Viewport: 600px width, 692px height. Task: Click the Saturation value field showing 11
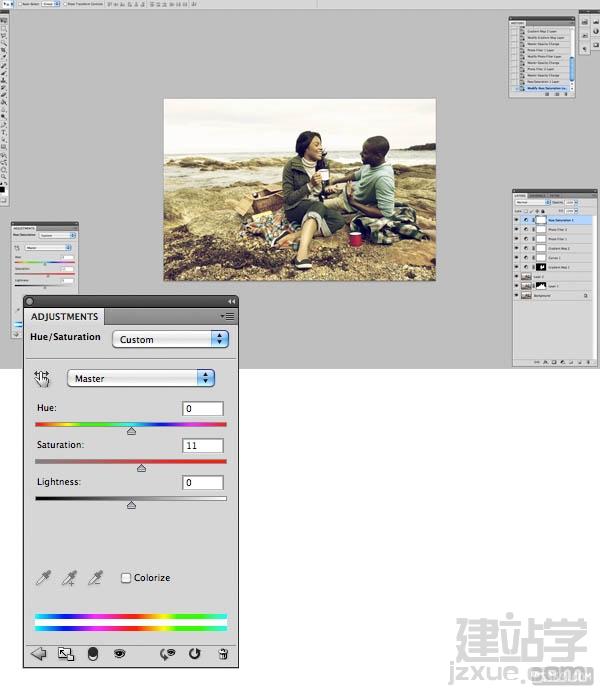(203, 445)
